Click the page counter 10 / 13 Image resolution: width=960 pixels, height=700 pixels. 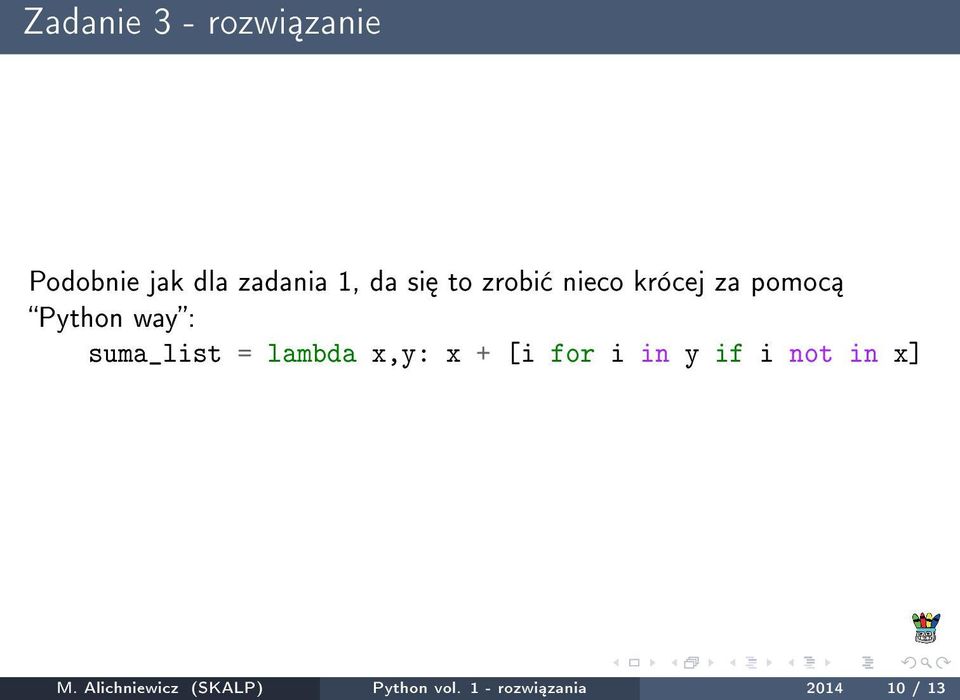(x=916, y=688)
